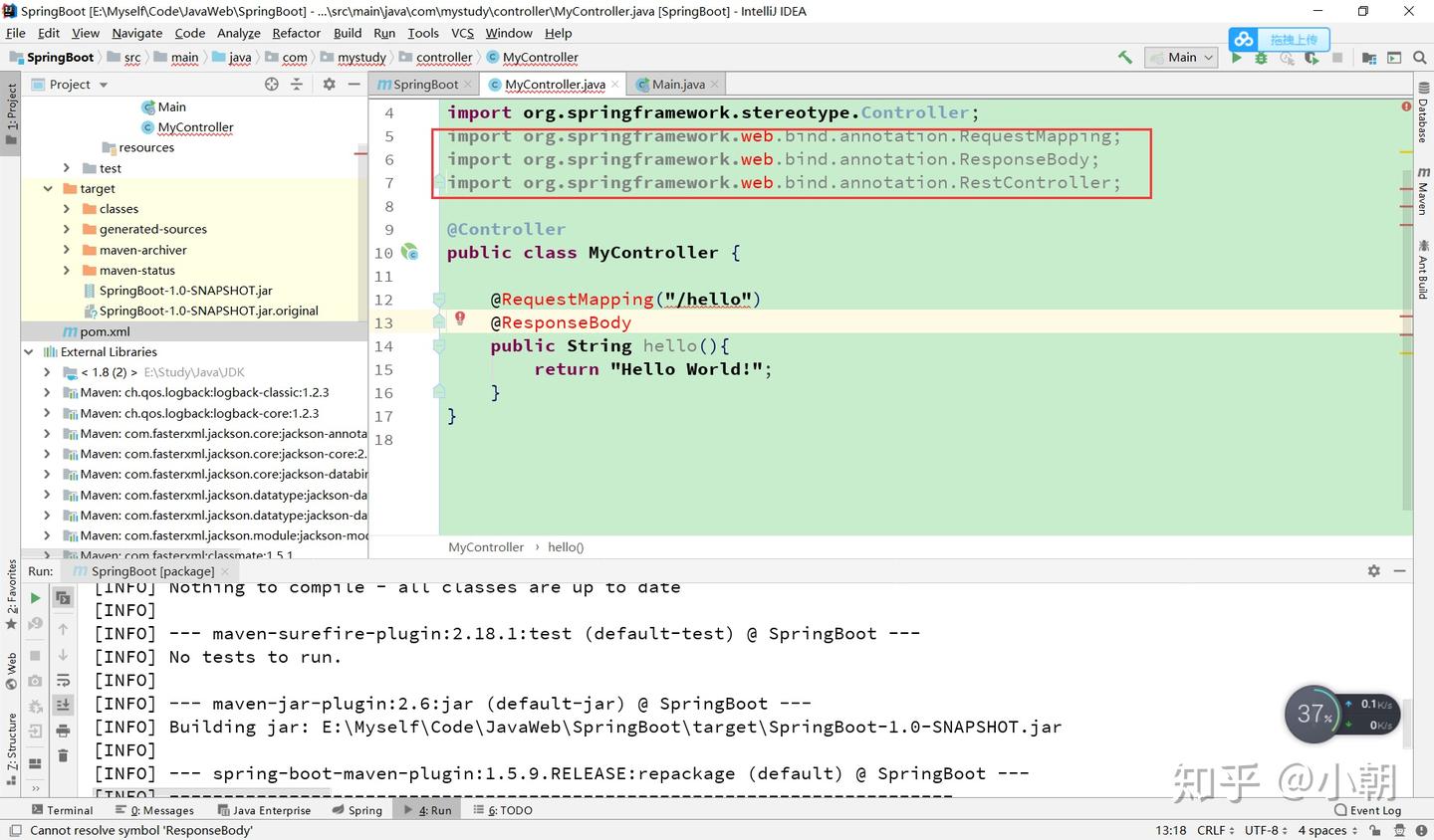1434x840 pixels.
Task: Toggle the Database side tool window button
Action: pos(1423,112)
